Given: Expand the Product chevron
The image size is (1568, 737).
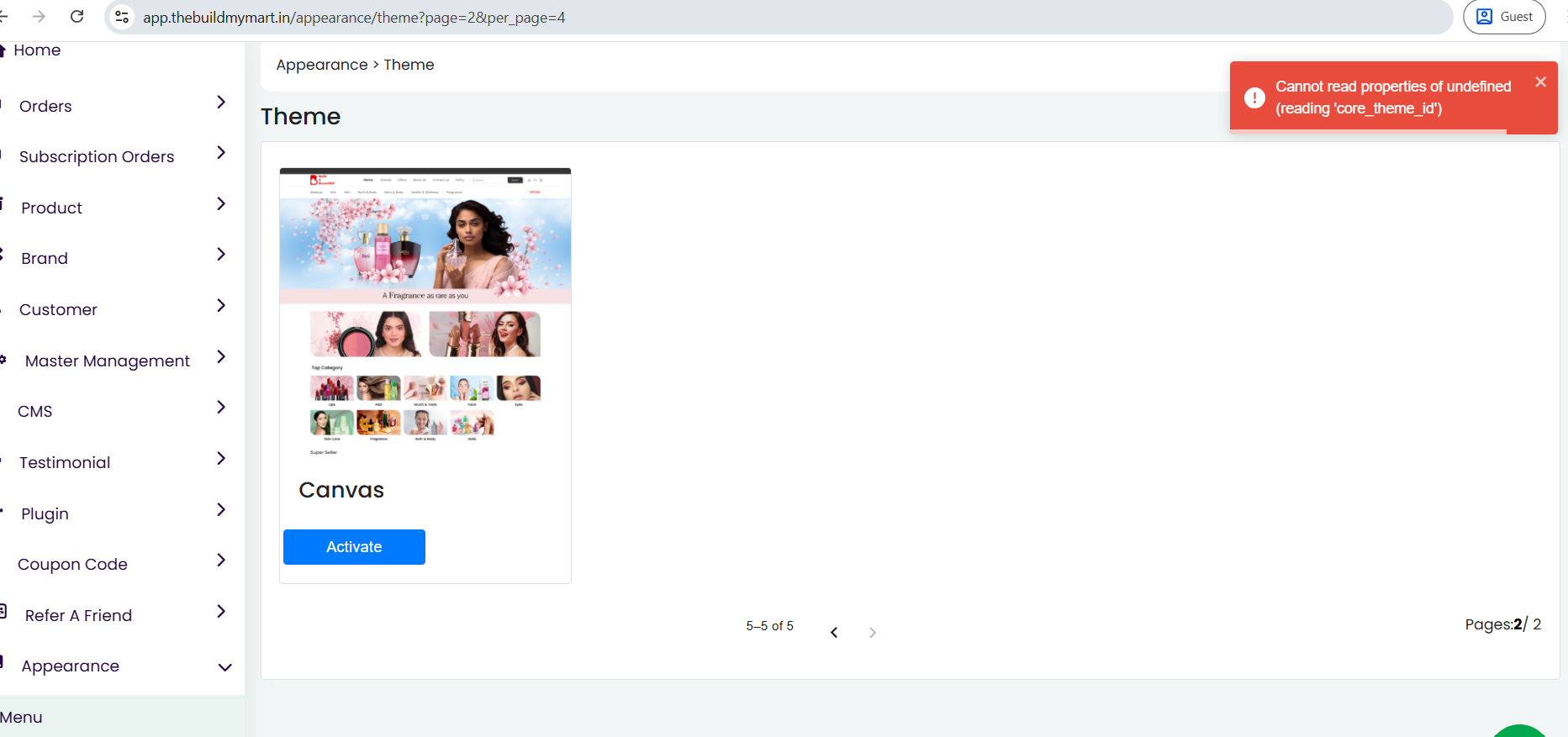Looking at the screenshot, I should 221,204.
